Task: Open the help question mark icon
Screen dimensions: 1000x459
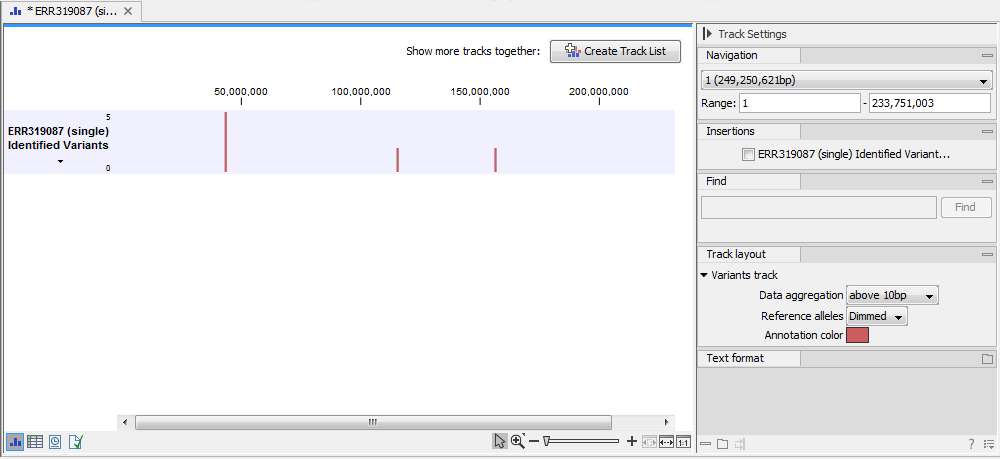Action: pos(971,444)
